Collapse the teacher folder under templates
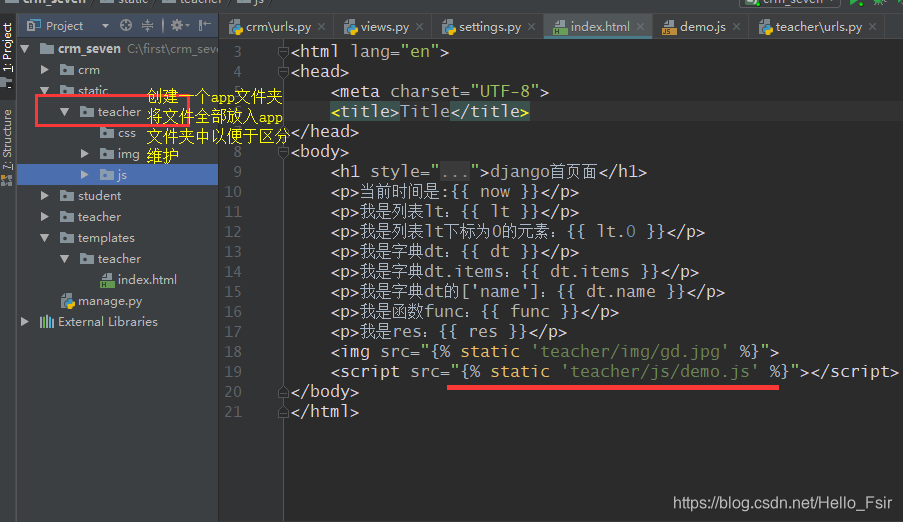The image size is (903, 522). [64, 259]
